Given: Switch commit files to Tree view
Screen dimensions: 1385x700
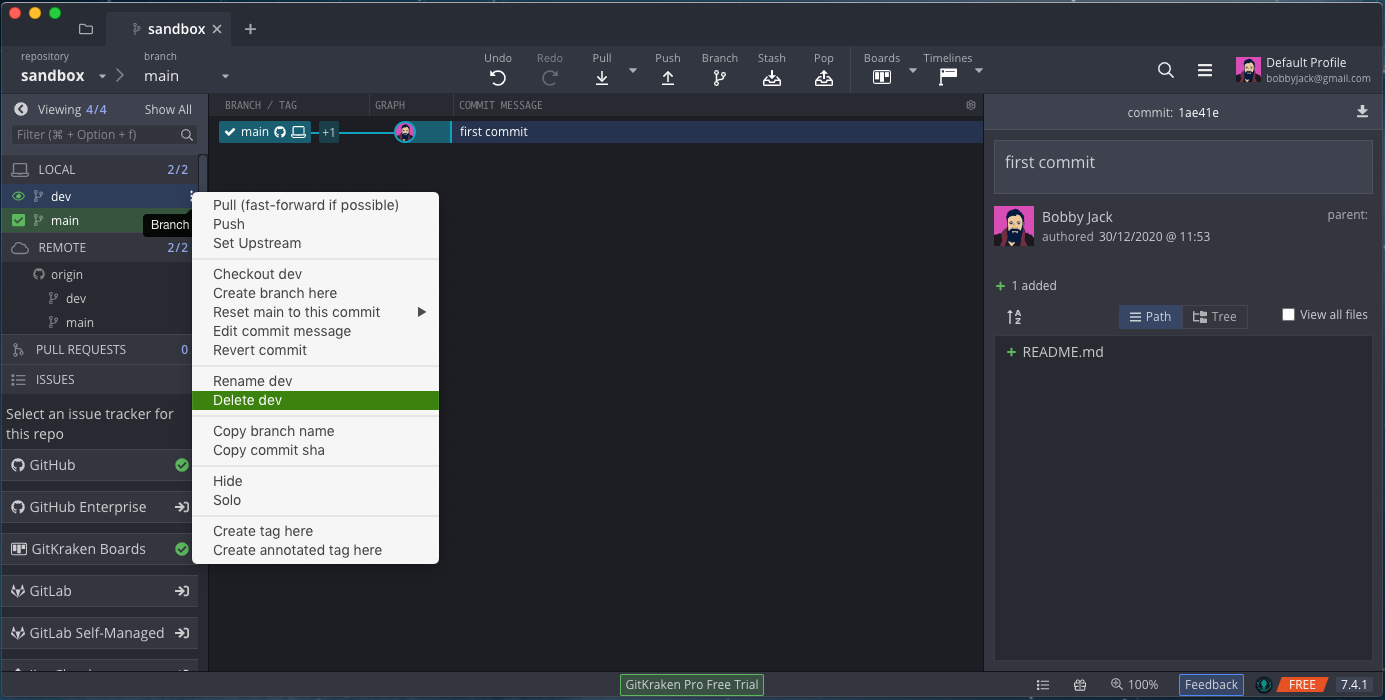Looking at the screenshot, I should [1215, 316].
